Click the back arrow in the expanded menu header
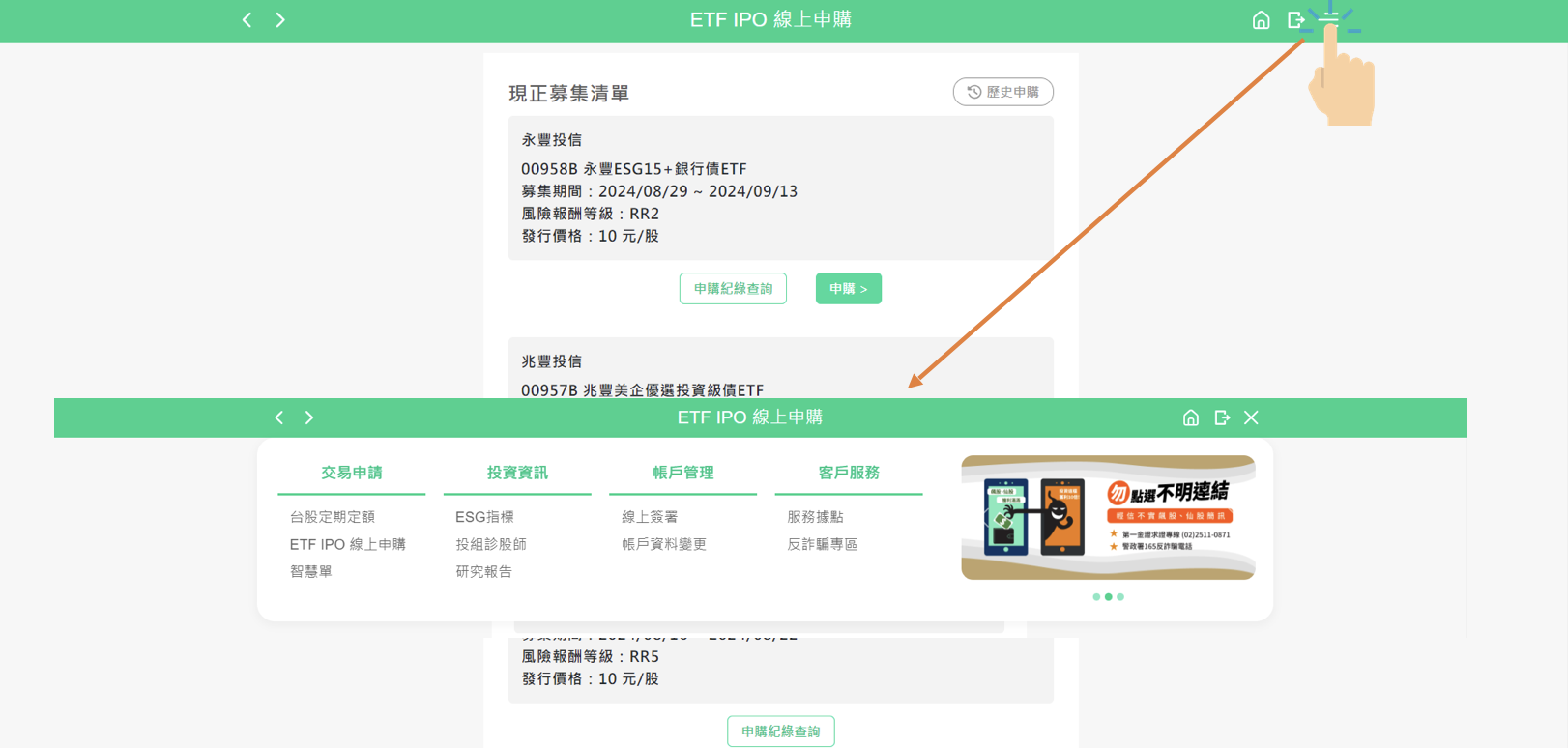 click(x=279, y=417)
